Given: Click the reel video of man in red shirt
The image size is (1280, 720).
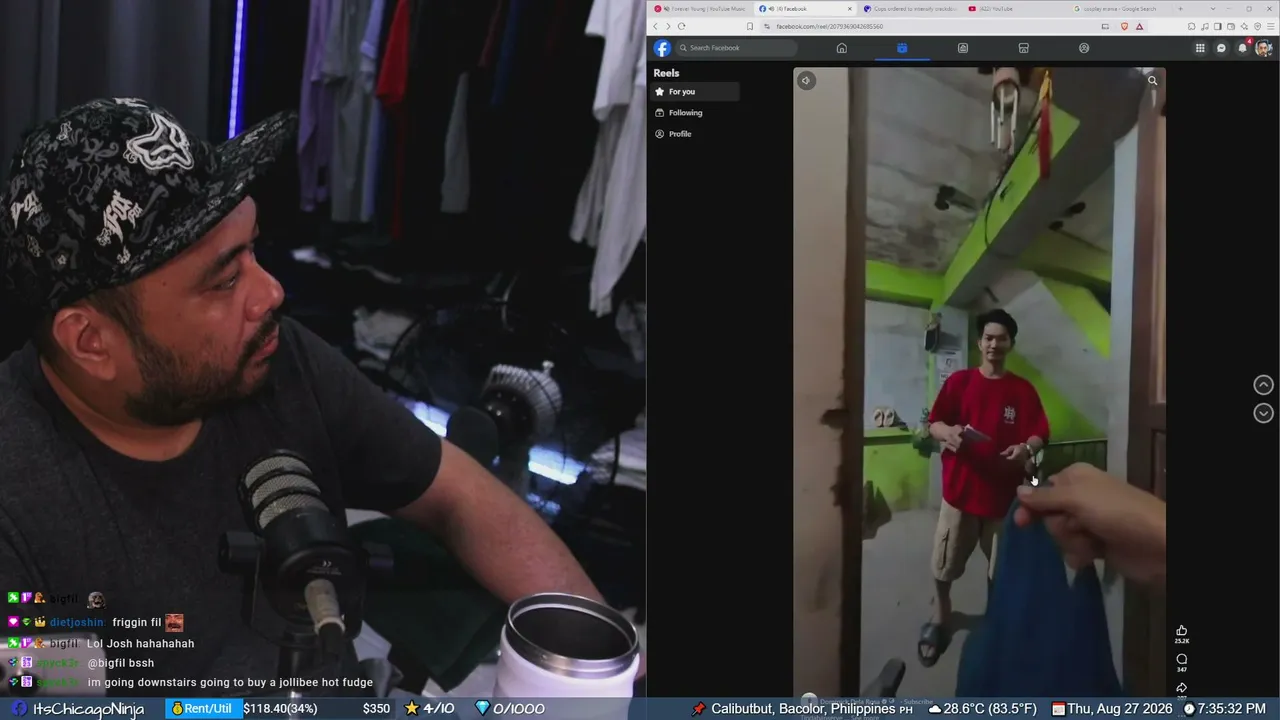Looking at the screenshot, I should (979, 382).
